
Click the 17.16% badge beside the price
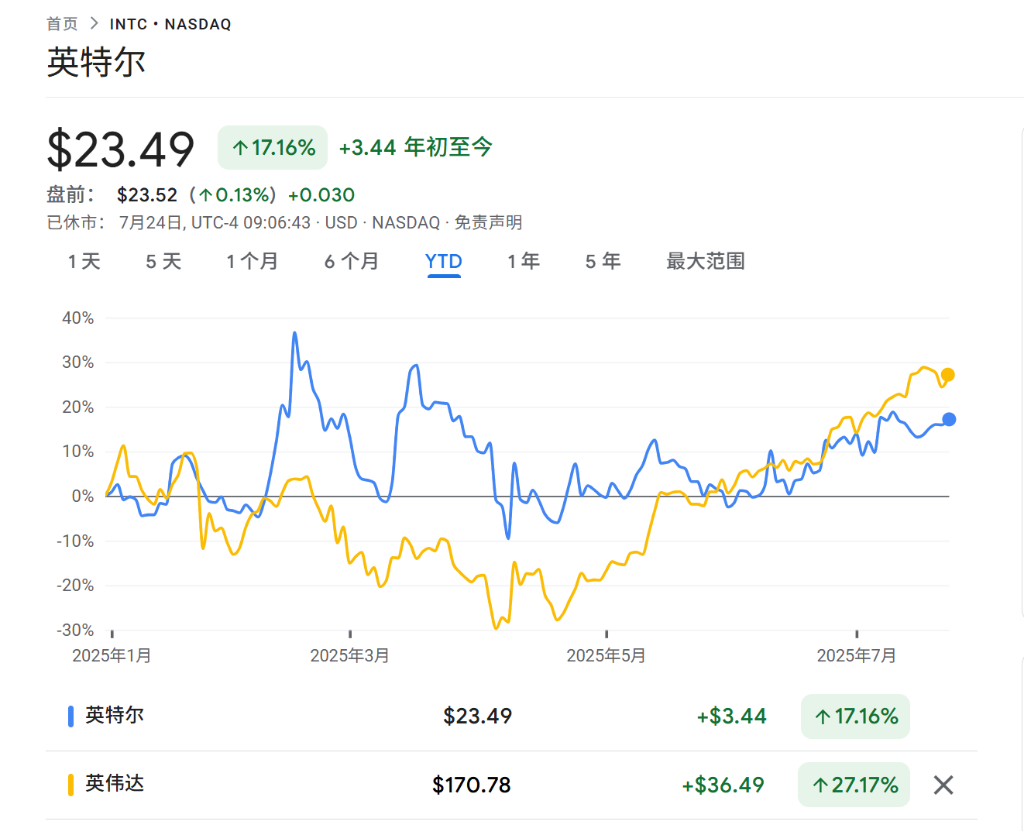tap(273, 148)
